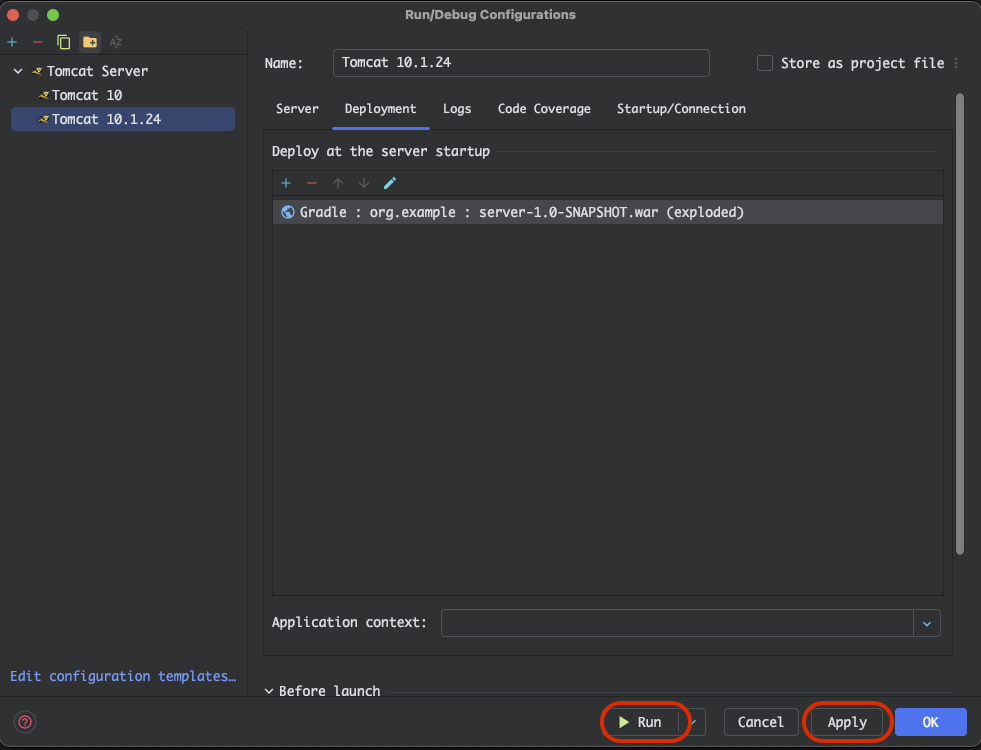Click the Run button
This screenshot has width=981, height=750.
641,722
